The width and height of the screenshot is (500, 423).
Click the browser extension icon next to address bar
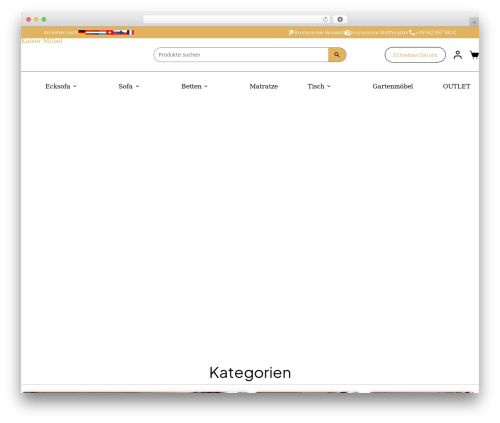pyautogui.click(x=340, y=19)
